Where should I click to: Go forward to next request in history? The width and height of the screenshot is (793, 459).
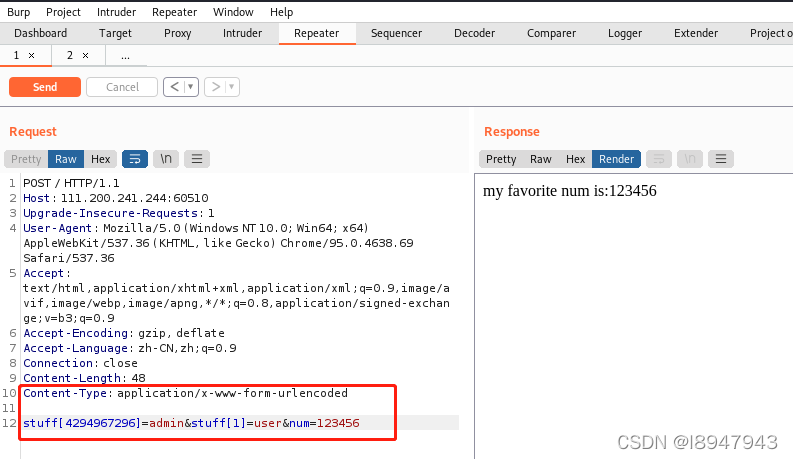215,87
